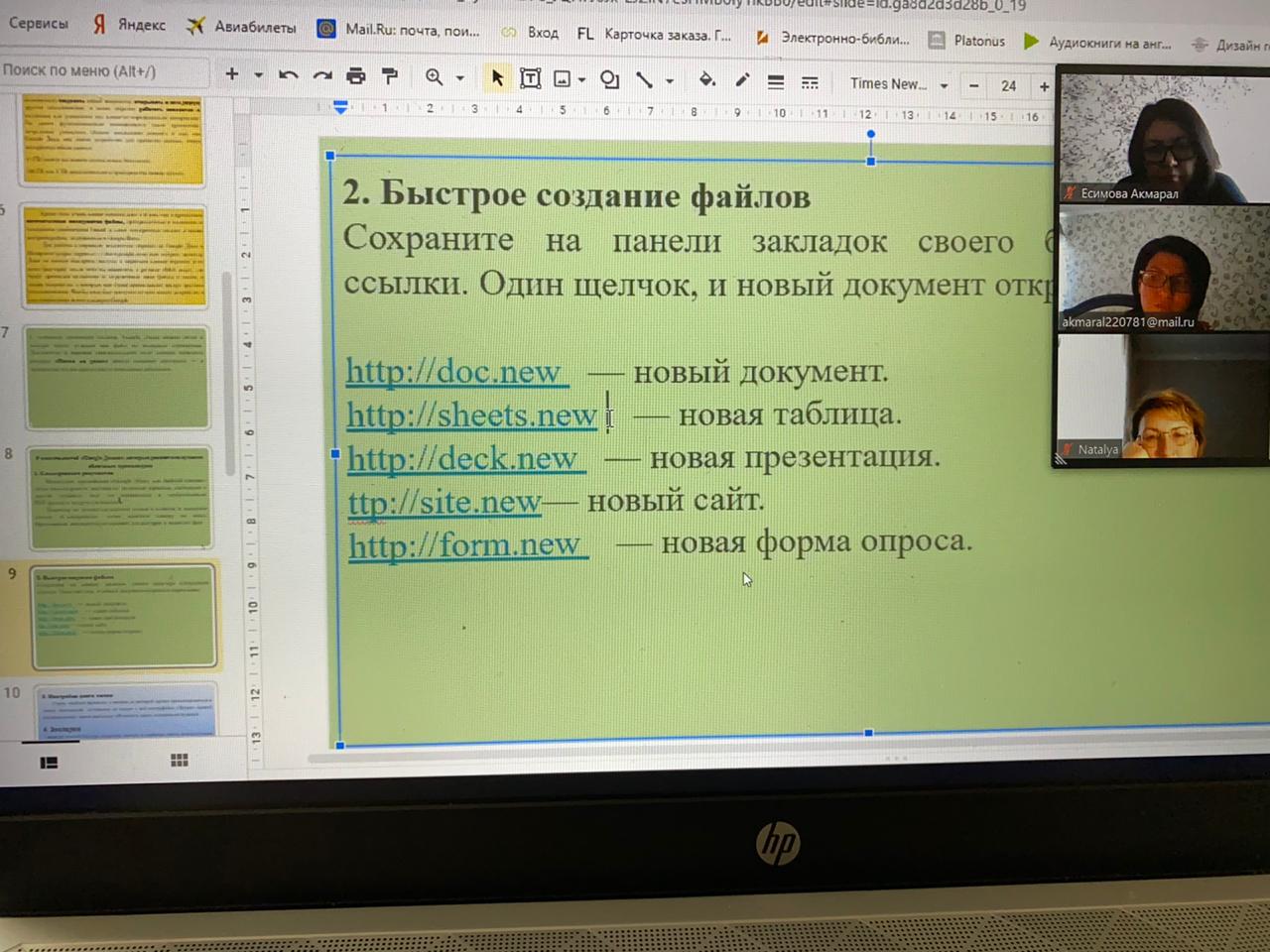The image size is (1270, 952).
Task: Click the http://form.new hyperlink
Action: (x=464, y=544)
